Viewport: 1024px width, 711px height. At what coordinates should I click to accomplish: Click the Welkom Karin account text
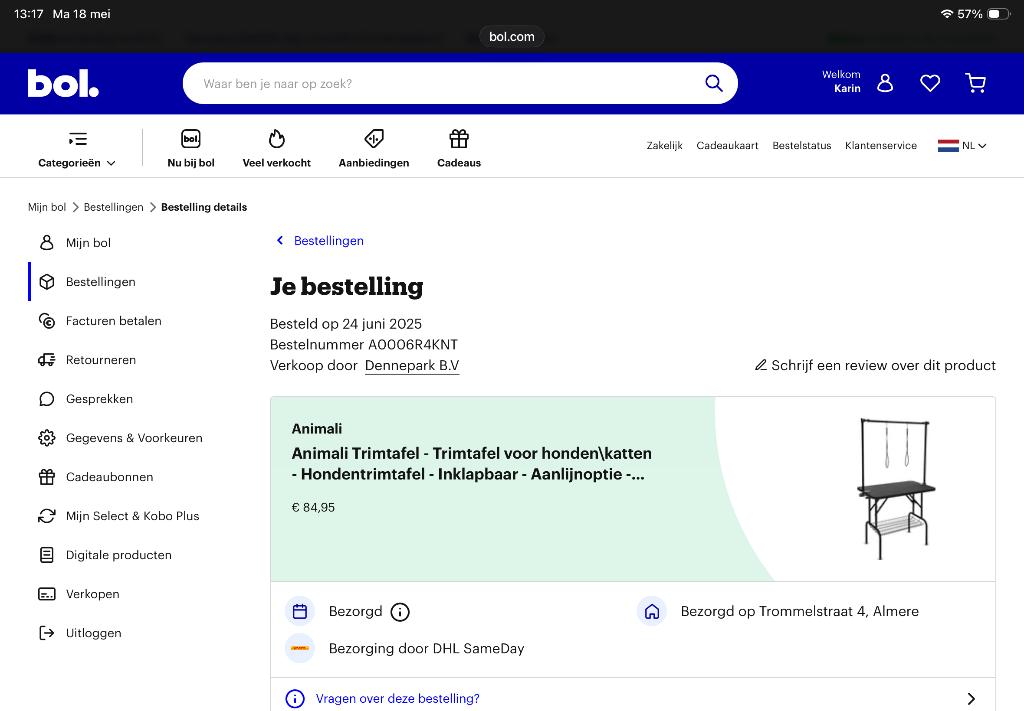click(841, 82)
